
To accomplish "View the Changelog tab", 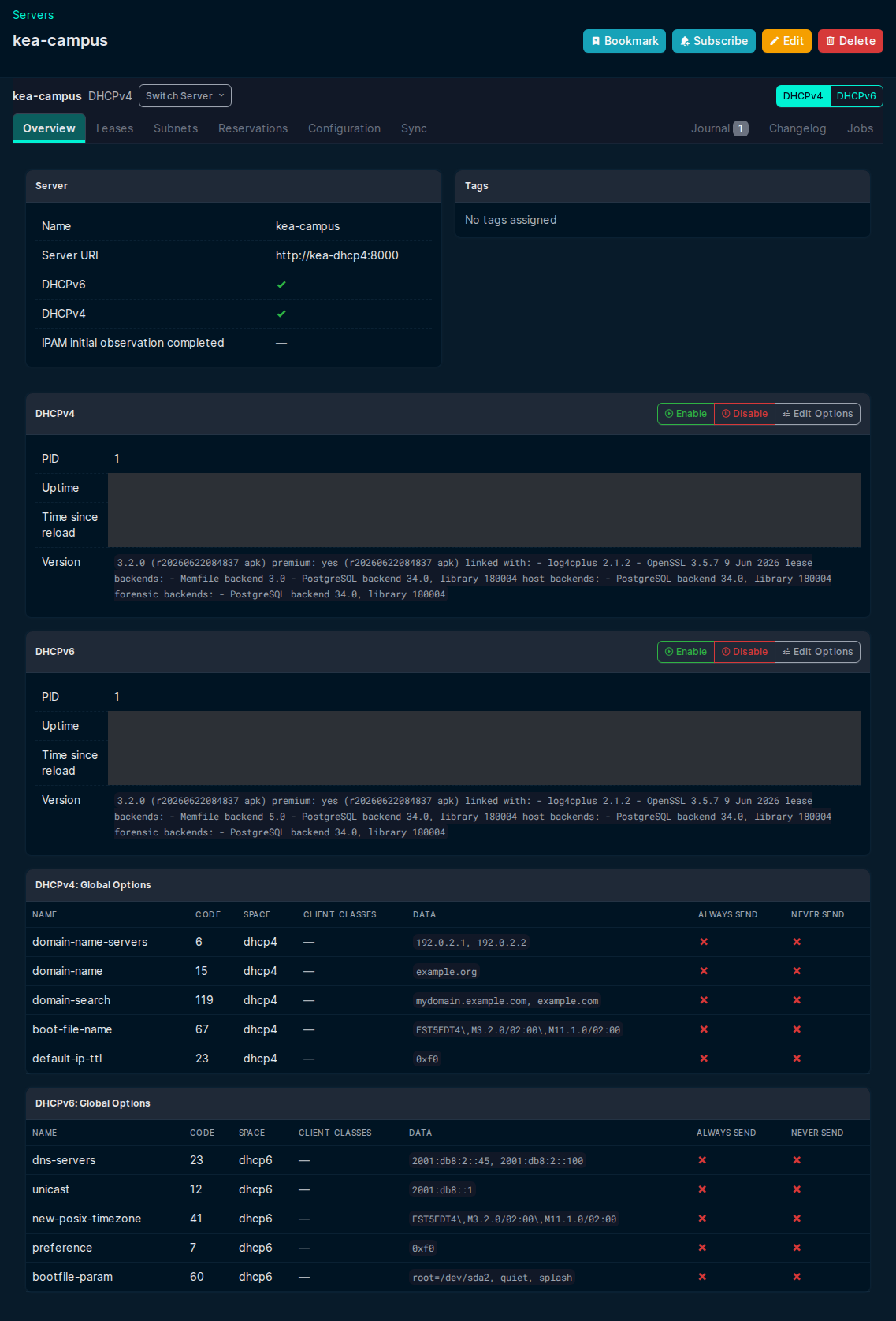I will (797, 128).
